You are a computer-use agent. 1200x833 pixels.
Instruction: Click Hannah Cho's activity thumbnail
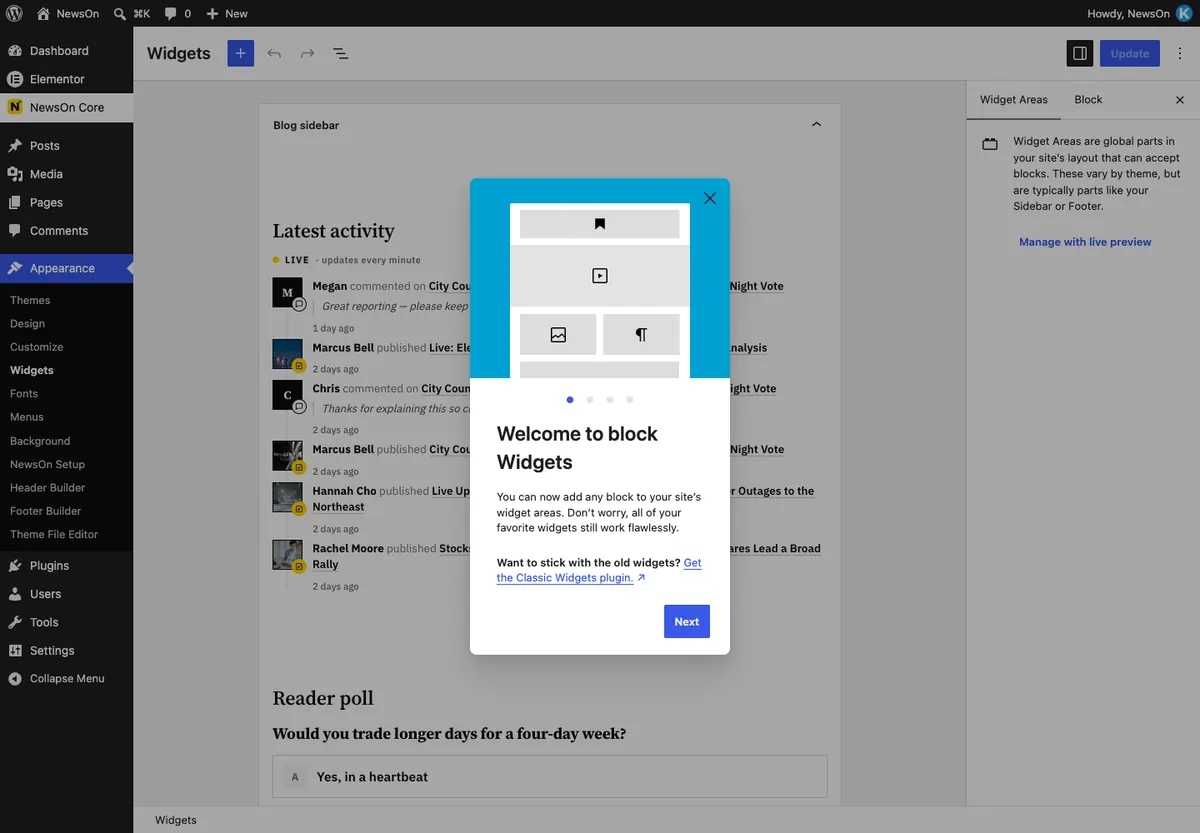coord(287,497)
